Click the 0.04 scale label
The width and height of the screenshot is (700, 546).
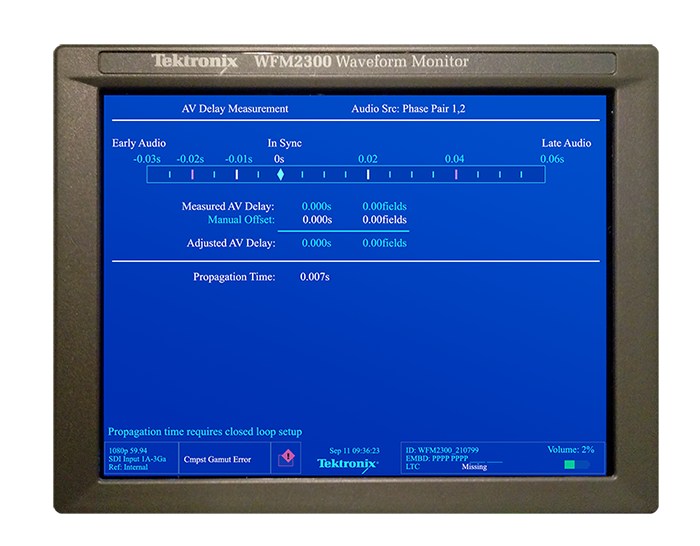point(454,159)
